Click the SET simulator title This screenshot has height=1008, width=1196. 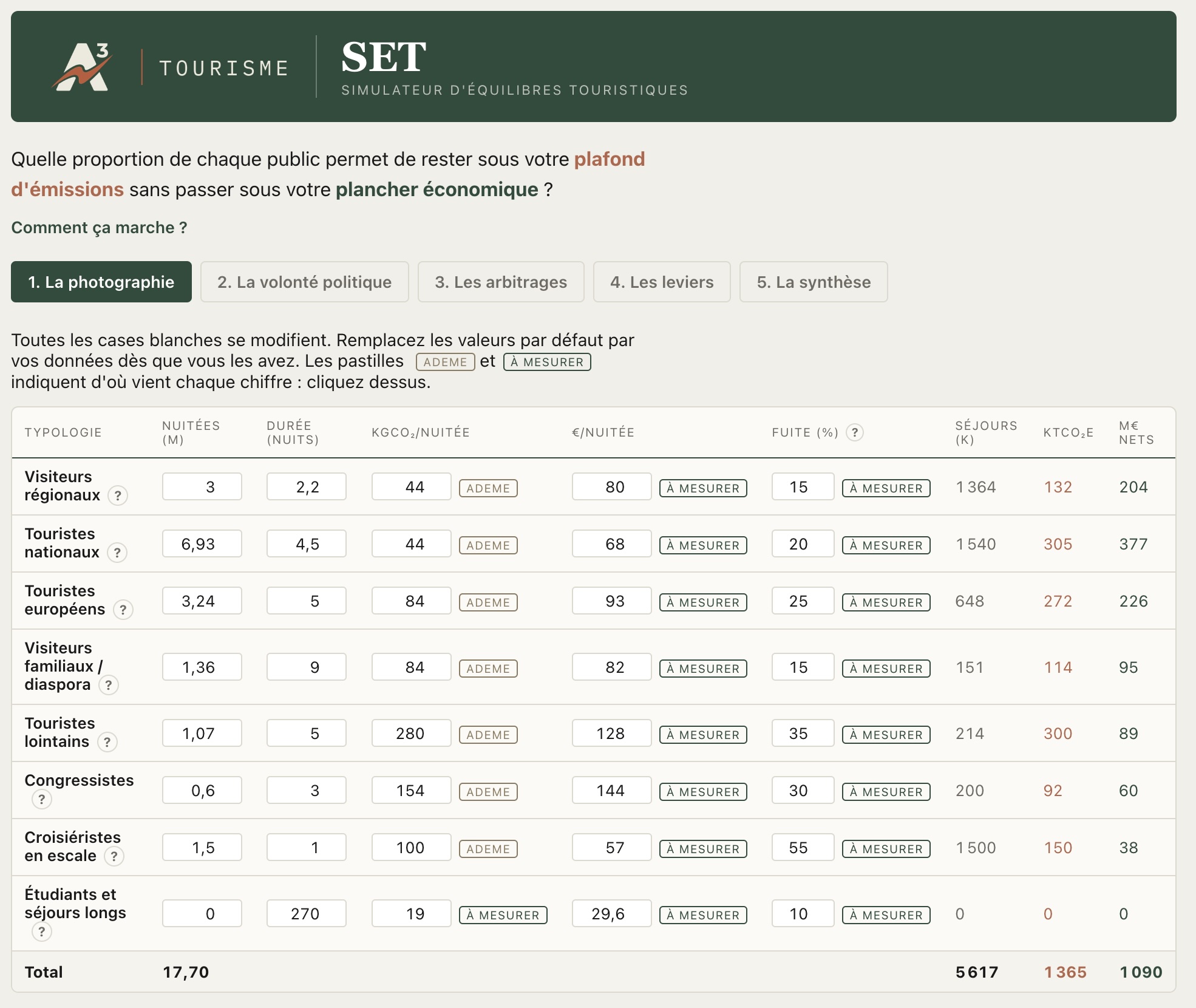pos(384,58)
